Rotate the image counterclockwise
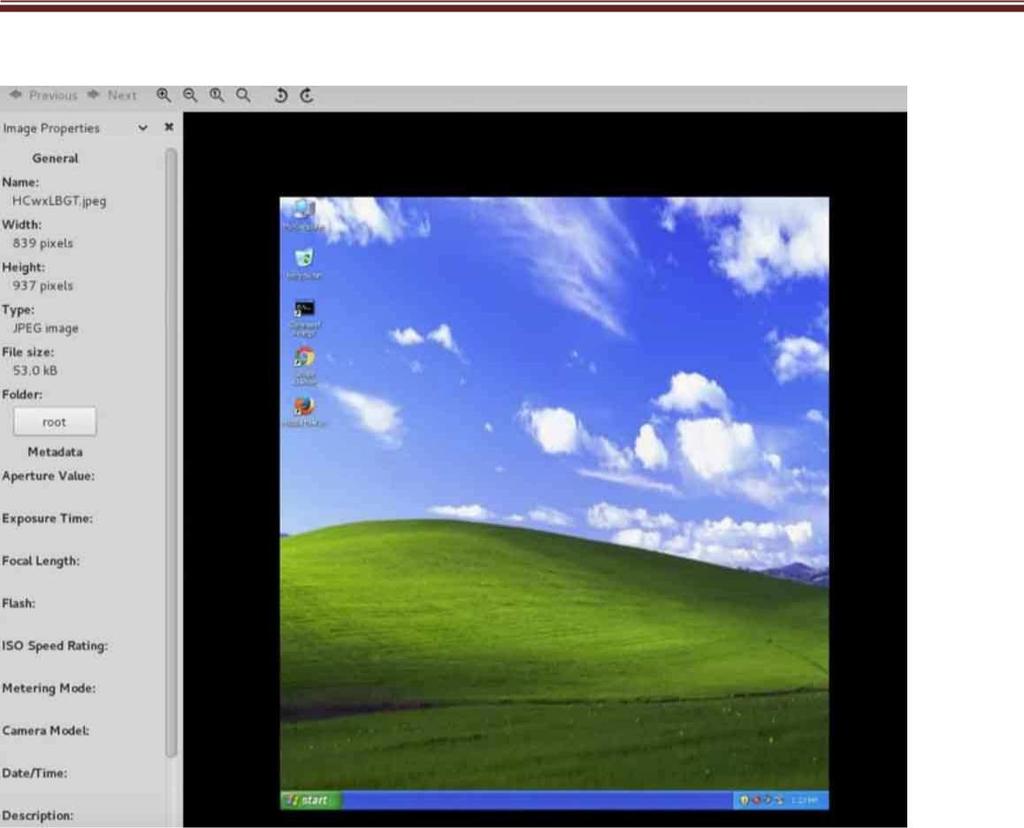 tap(281, 95)
